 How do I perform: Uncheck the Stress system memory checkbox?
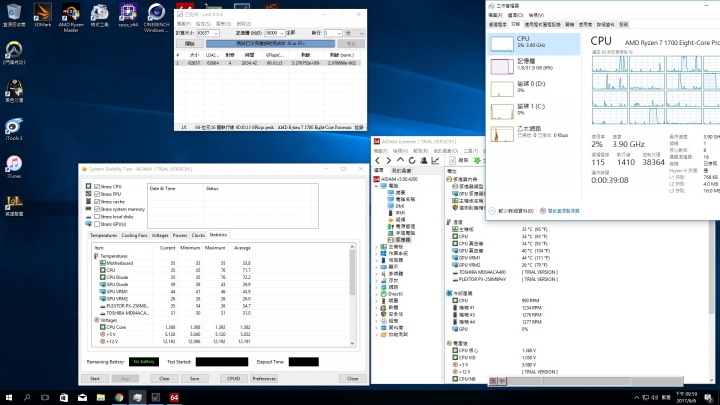point(97,209)
